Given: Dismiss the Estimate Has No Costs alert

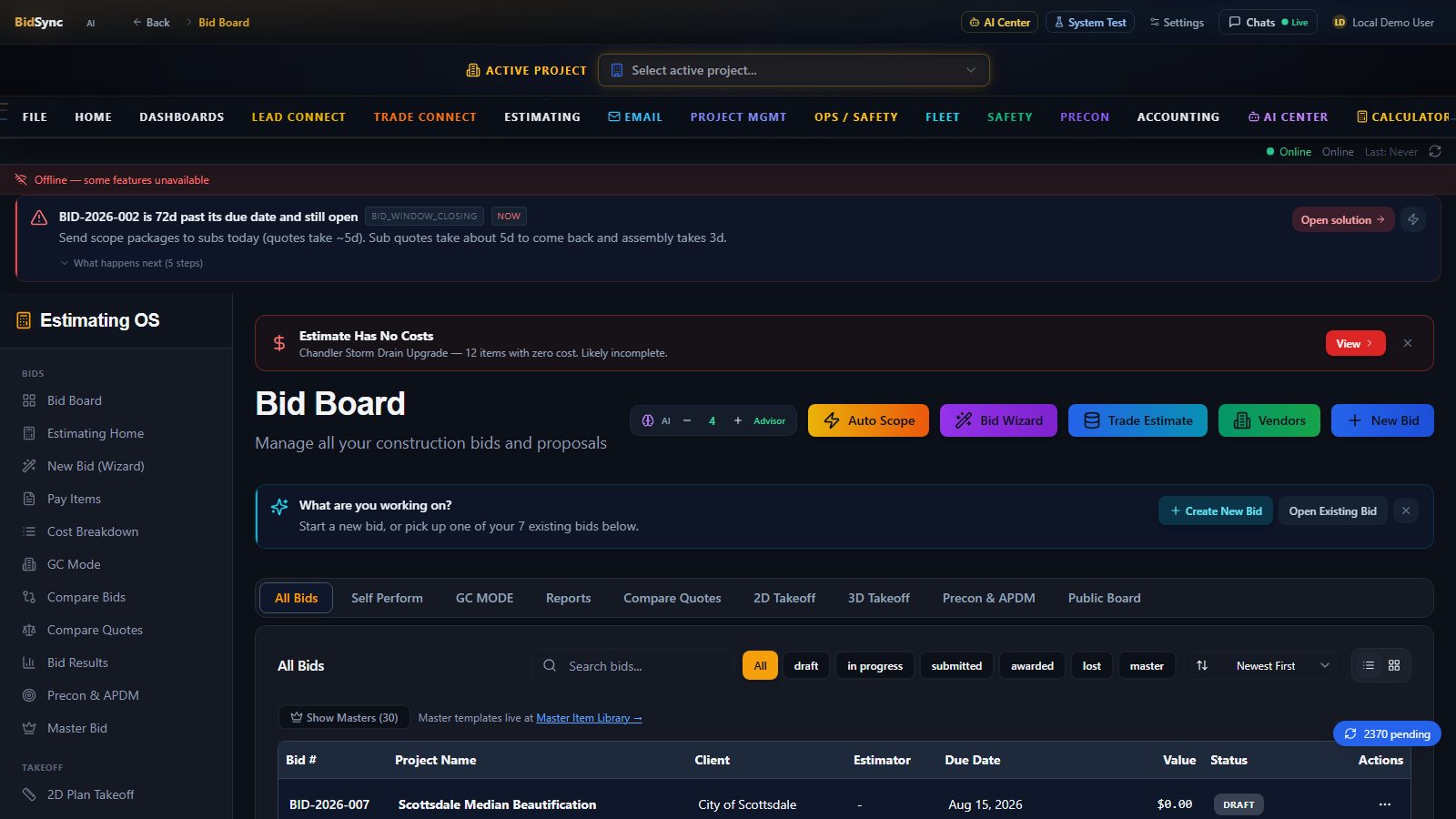Looking at the screenshot, I should [x=1408, y=343].
